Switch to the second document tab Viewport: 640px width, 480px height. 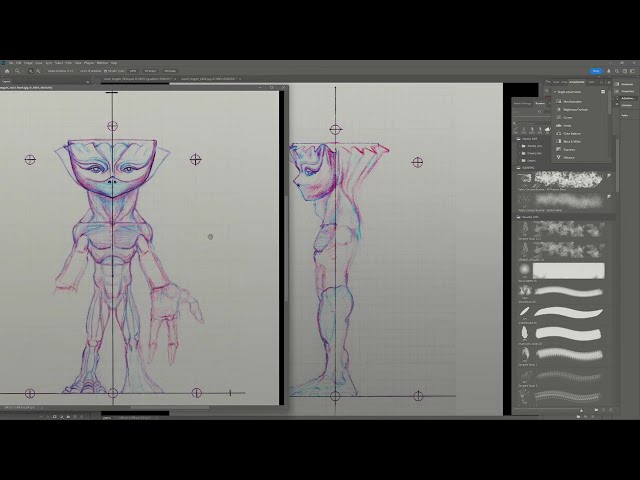(x=210, y=79)
